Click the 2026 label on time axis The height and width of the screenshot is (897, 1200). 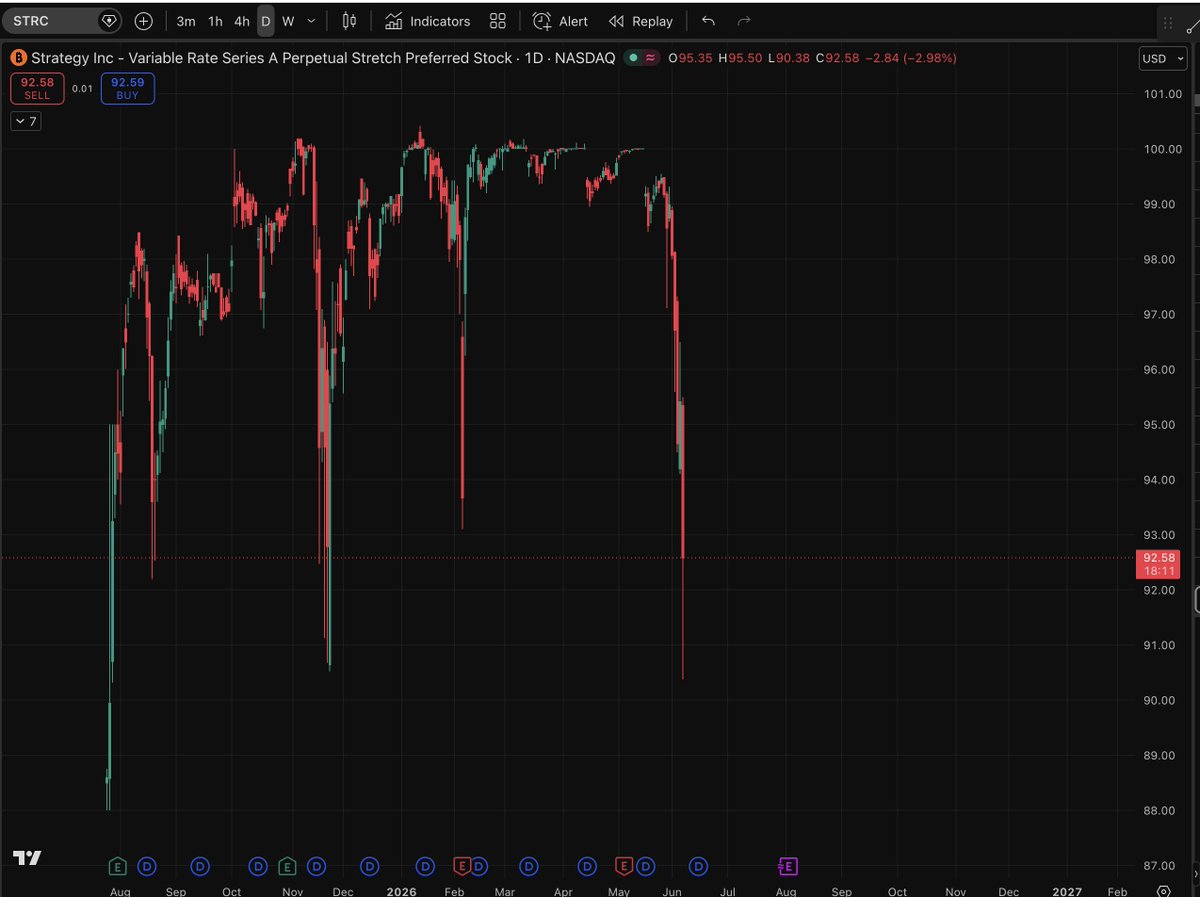[x=401, y=891]
